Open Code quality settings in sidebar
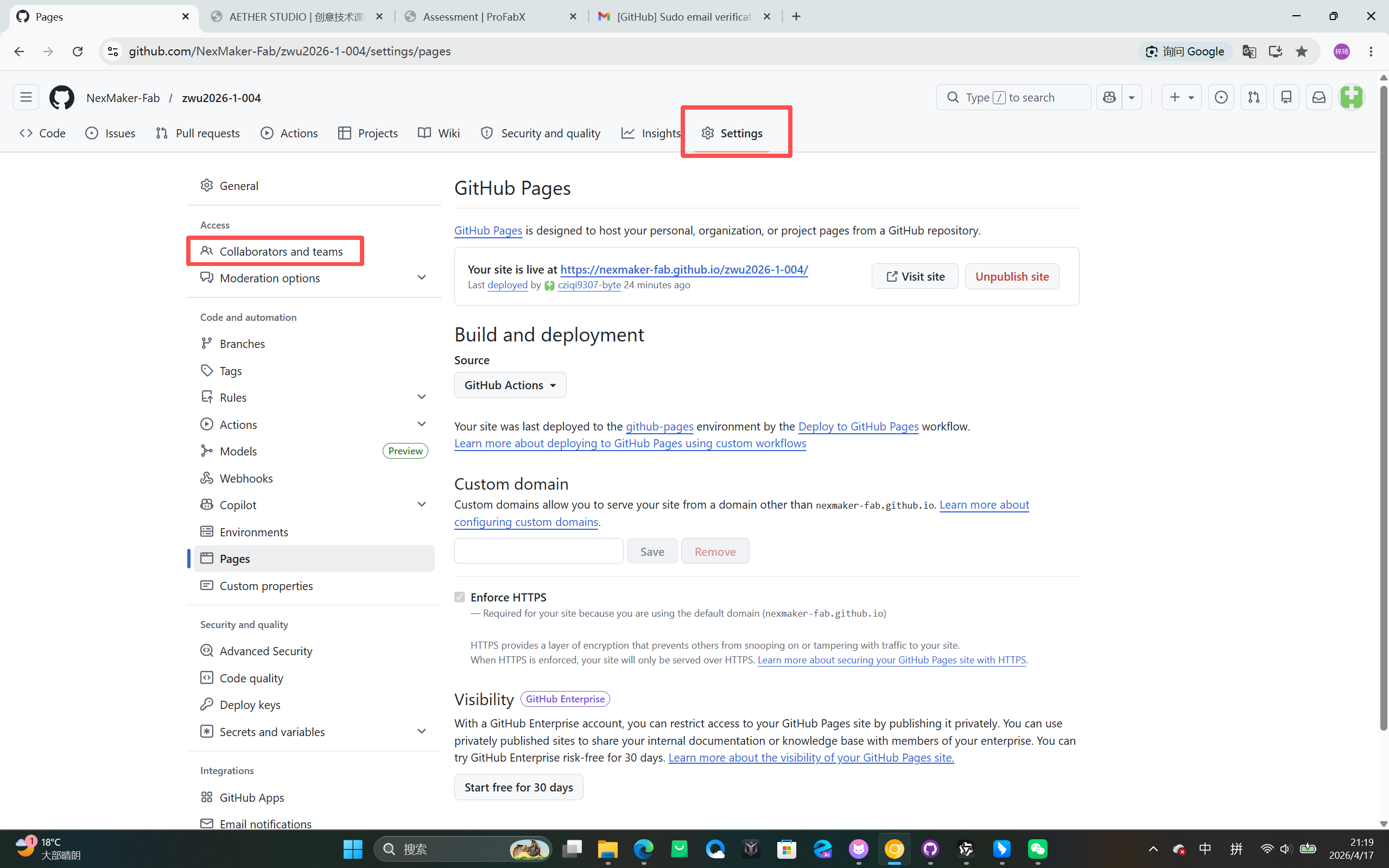This screenshot has height=868, width=1389. coord(314,678)
